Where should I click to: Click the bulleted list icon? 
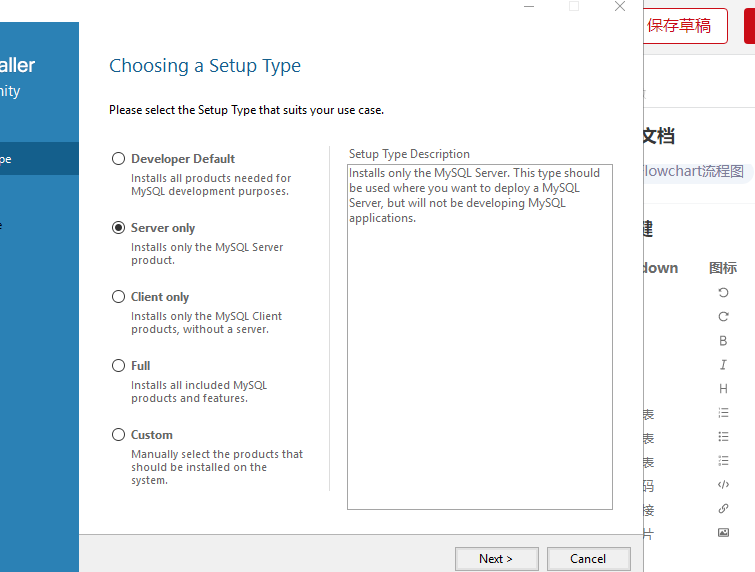tap(723, 437)
